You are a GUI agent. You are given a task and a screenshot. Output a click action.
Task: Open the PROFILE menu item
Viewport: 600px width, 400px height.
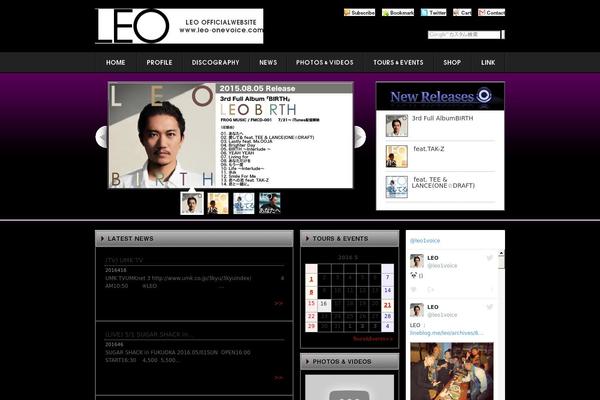tap(159, 62)
